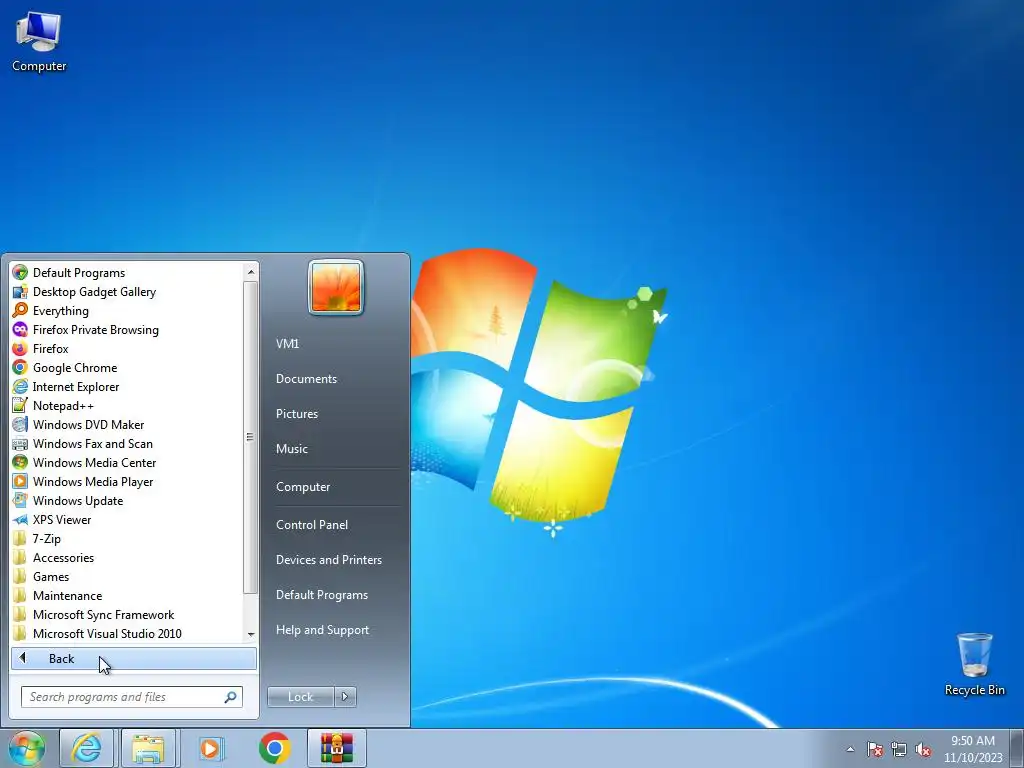Click the muted volume tray icon
The image size is (1024, 768).
pos(923,749)
